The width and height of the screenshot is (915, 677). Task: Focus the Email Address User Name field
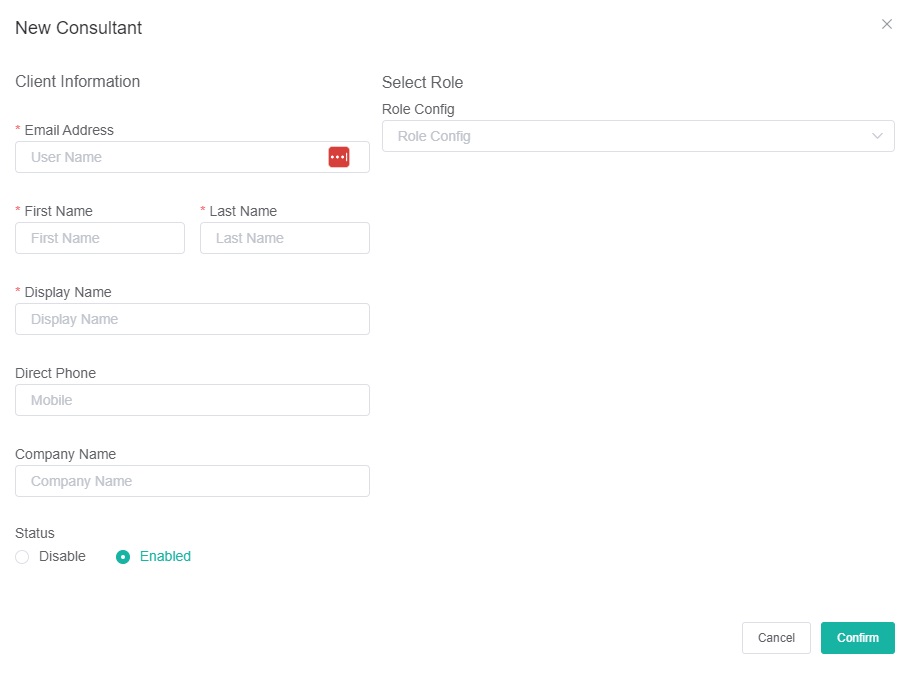pos(170,157)
